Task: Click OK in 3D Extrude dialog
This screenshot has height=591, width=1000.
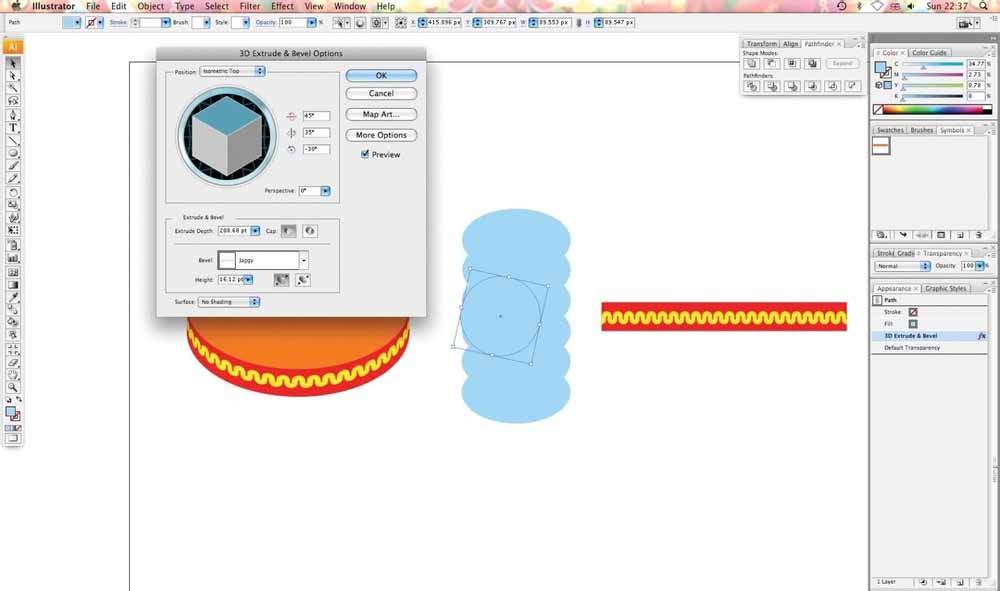Action: click(x=381, y=75)
